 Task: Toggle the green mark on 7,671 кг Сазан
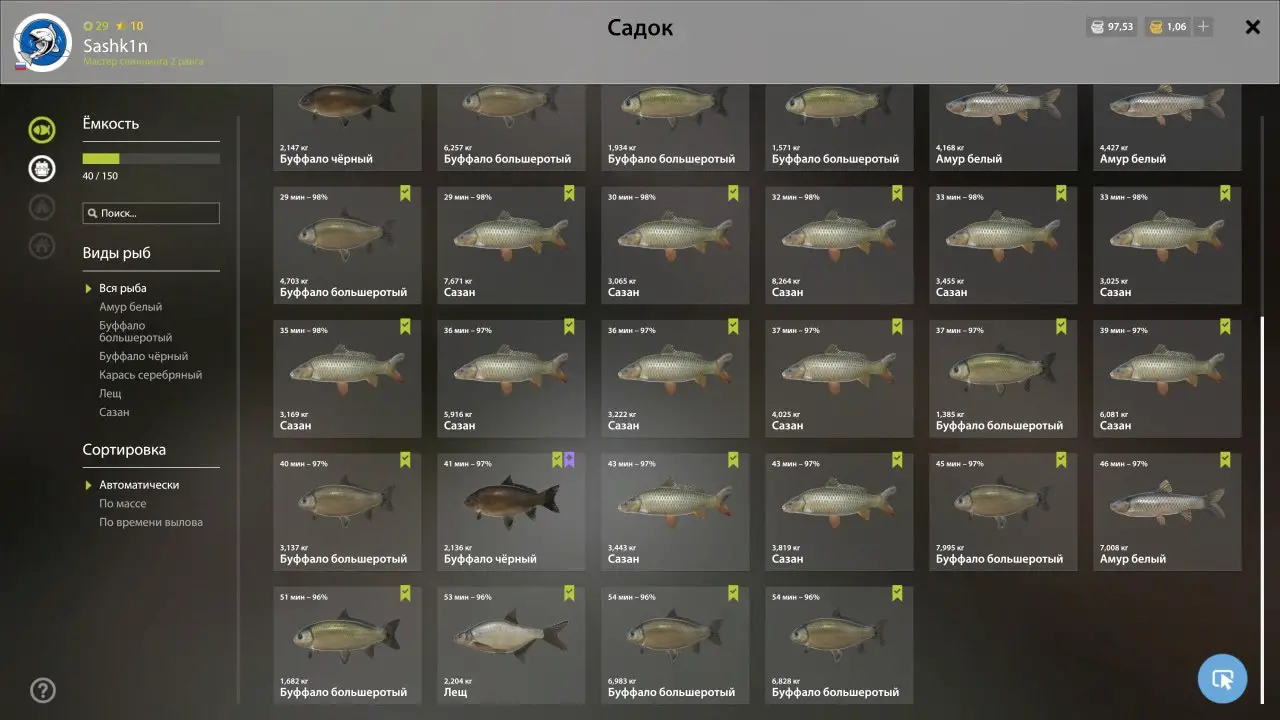pos(569,193)
